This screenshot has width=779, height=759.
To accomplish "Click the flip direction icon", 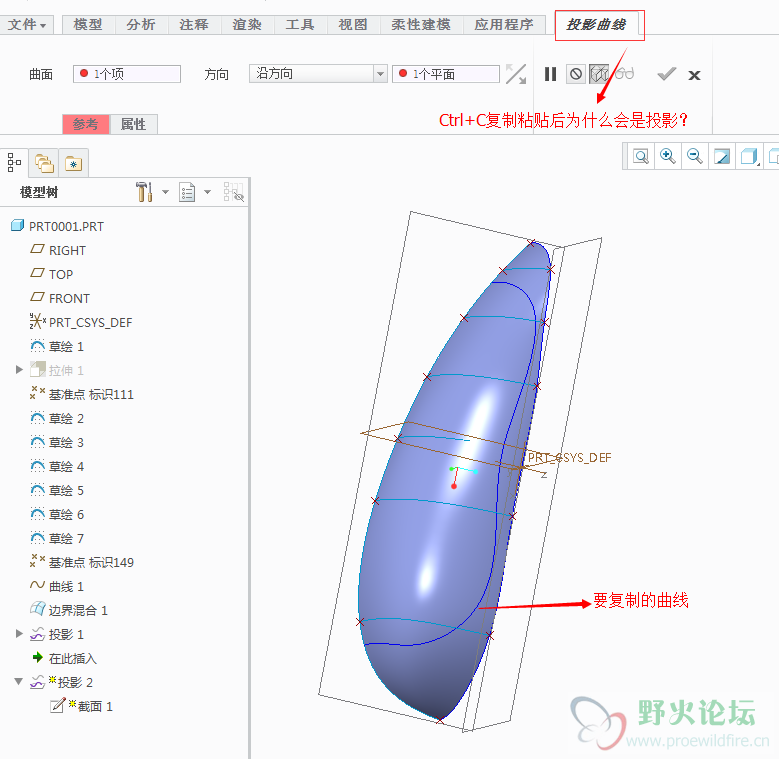I will (515, 74).
